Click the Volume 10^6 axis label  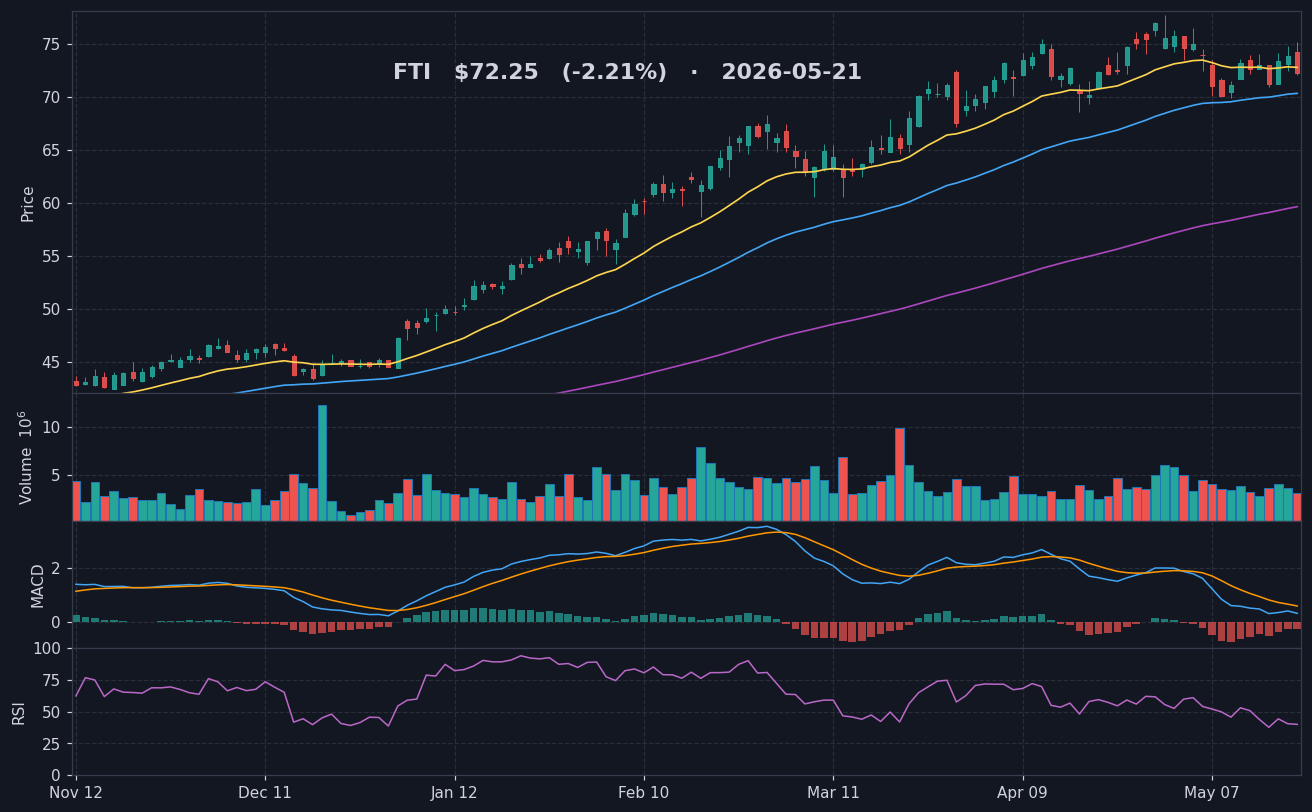click(x=26, y=457)
